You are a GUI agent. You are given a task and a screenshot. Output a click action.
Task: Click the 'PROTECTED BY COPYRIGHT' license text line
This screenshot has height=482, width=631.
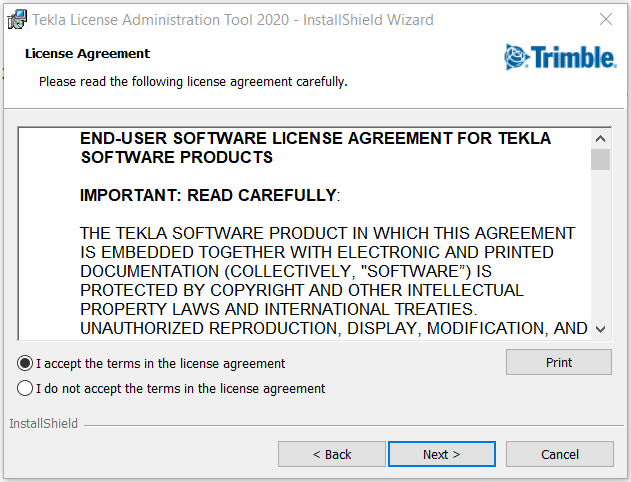click(x=302, y=290)
